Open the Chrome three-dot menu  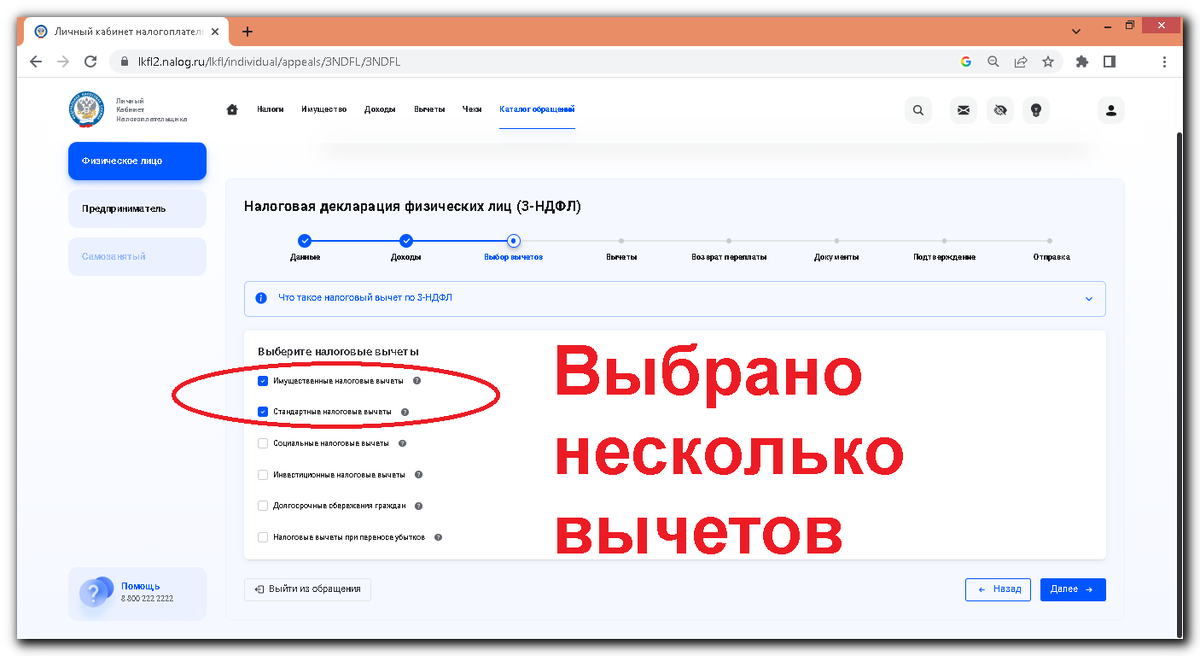pos(1163,61)
